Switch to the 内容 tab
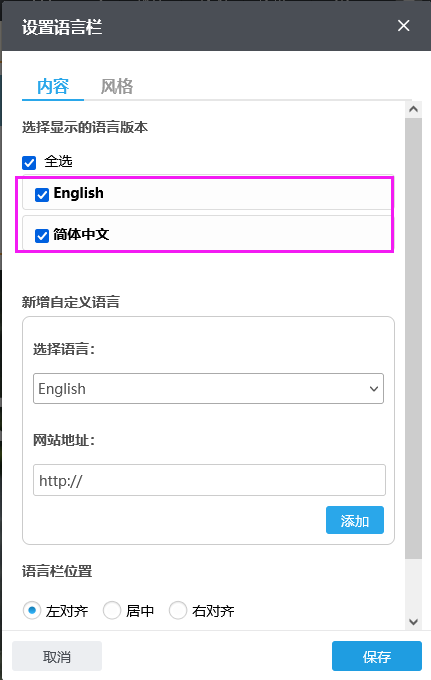The height and width of the screenshot is (680, 431). pos(53,86)
